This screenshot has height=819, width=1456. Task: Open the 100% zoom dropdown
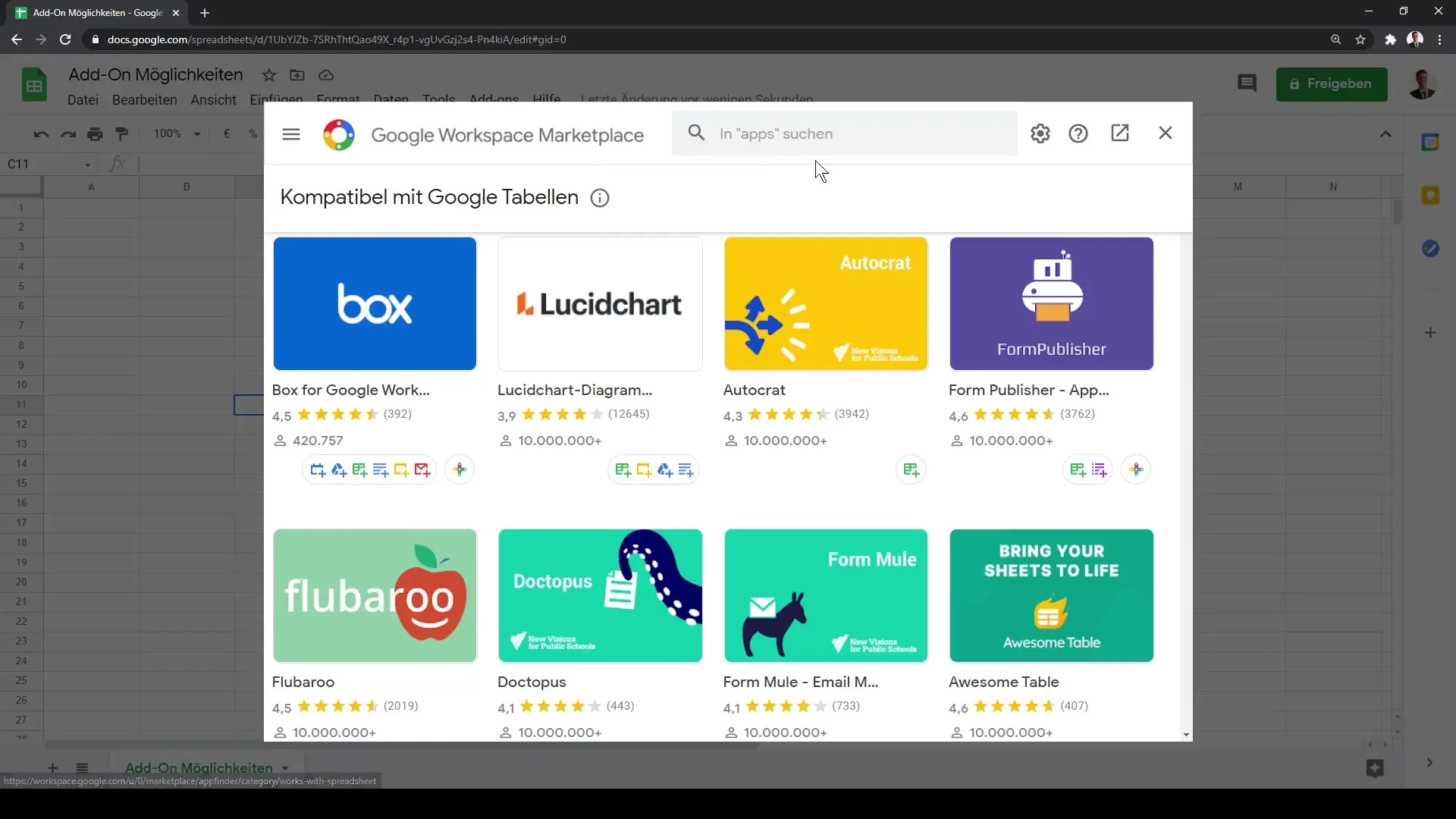[x=177, y=133]
